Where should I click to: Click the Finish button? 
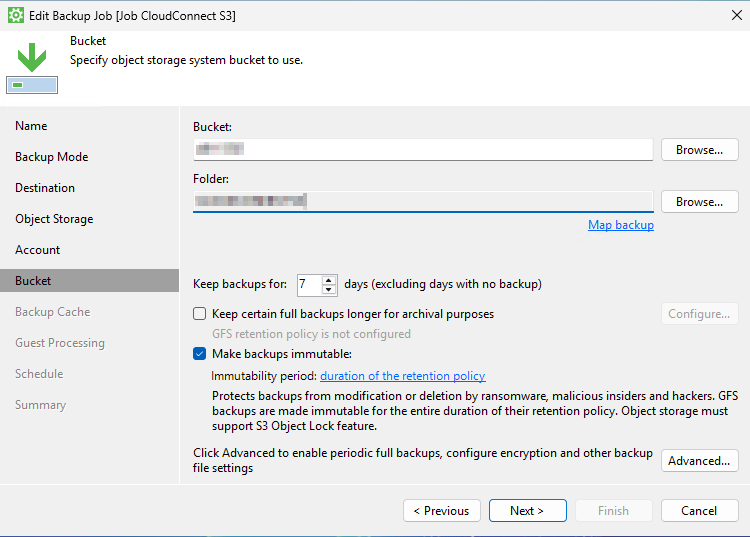[x=613, y=511]
